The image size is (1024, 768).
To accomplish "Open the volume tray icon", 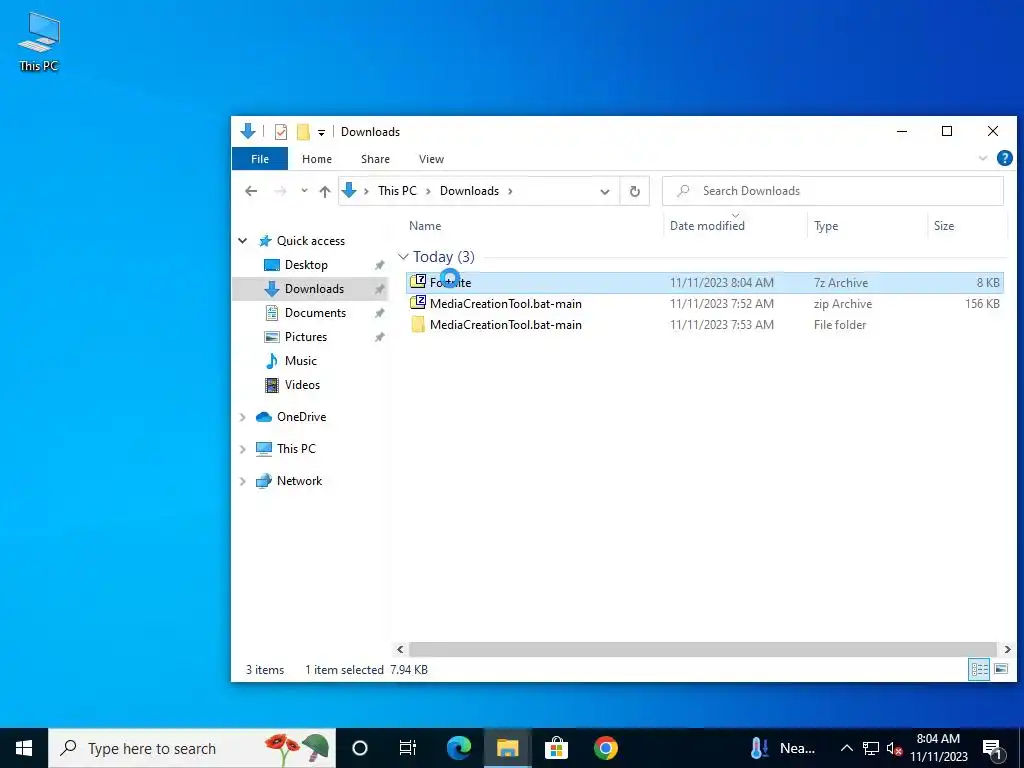I will pyautogui.click(x=894, y=748).
